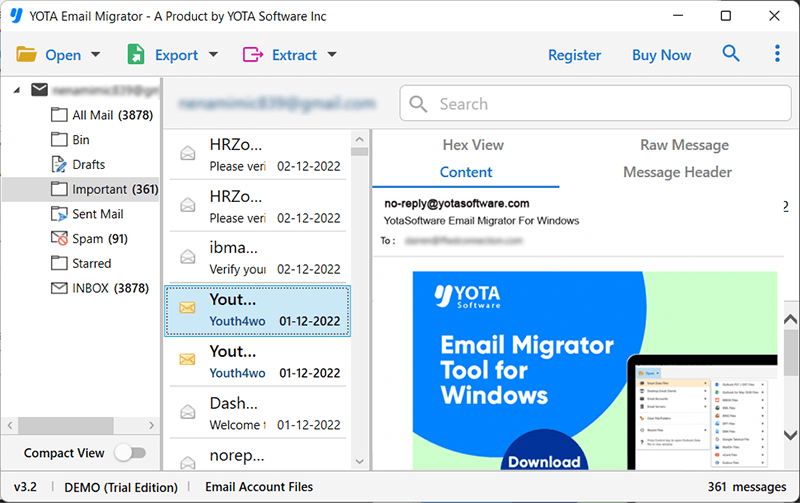The height and width of the screenshot is (503, 800).
Task: Switch to the Raw Message tab
Action: (x=684, y=145)
